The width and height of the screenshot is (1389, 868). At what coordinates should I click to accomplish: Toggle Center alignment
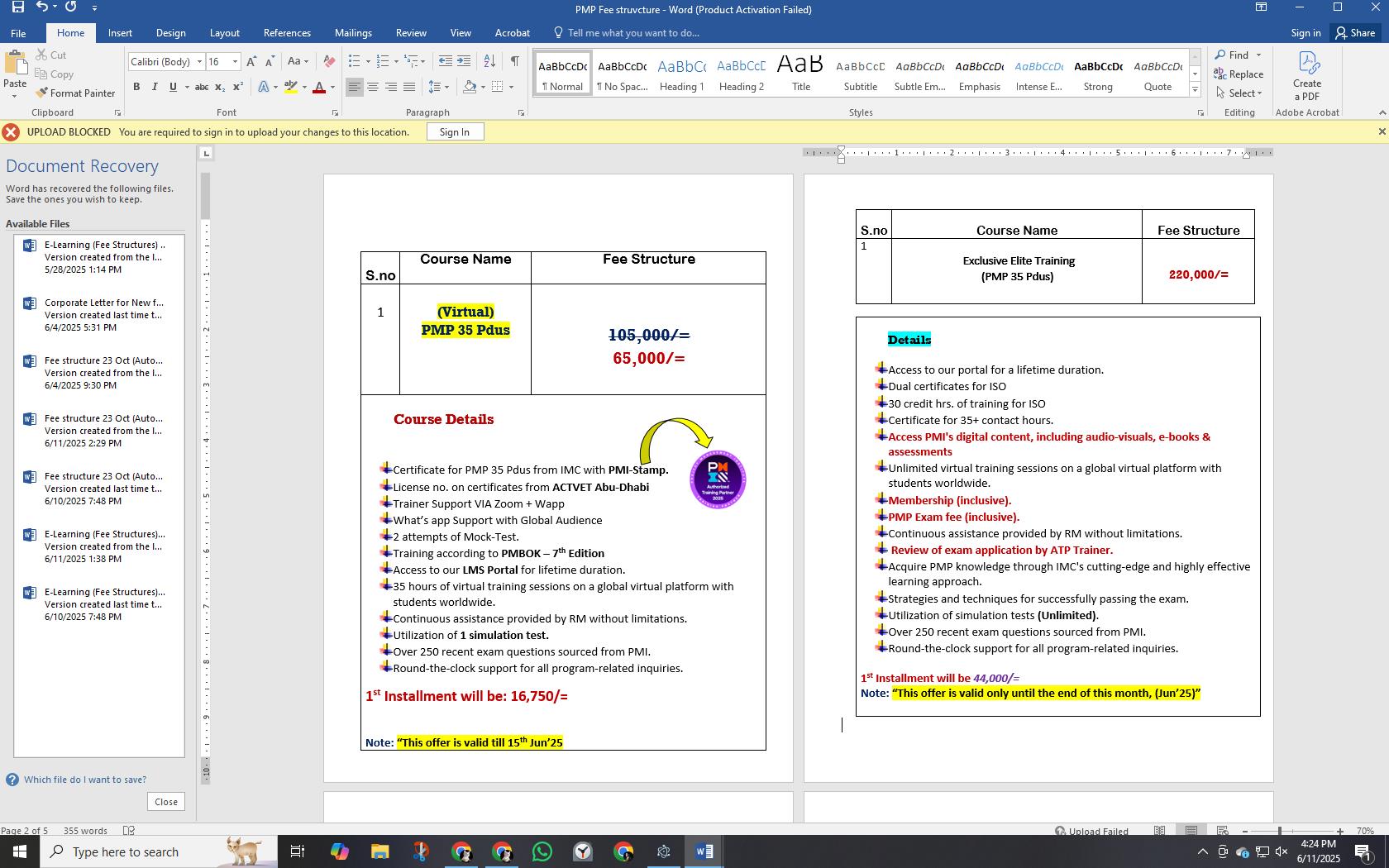(373, 87)
